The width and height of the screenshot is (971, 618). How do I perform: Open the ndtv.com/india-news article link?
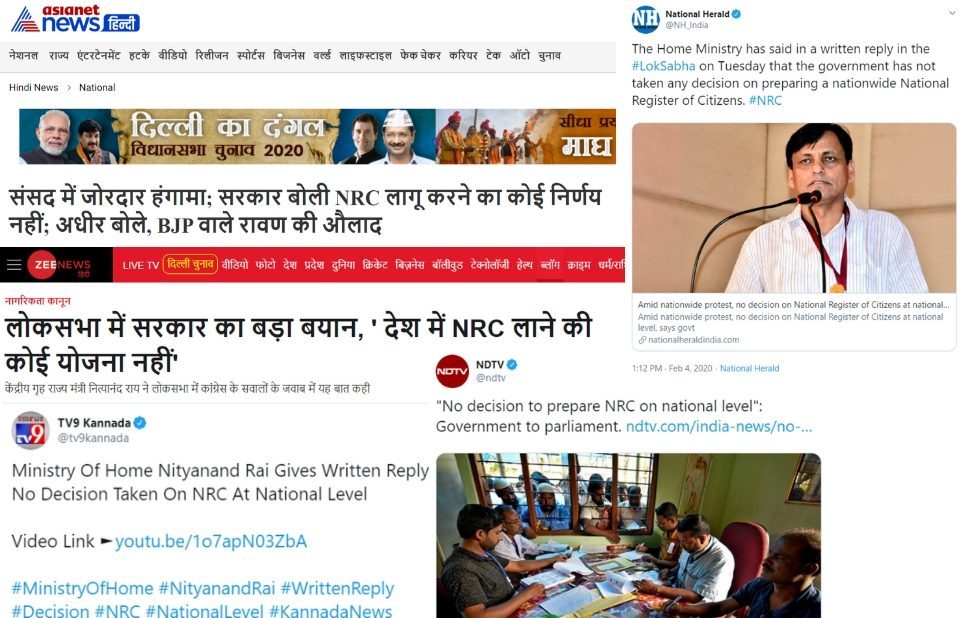(x=719, y=427)
